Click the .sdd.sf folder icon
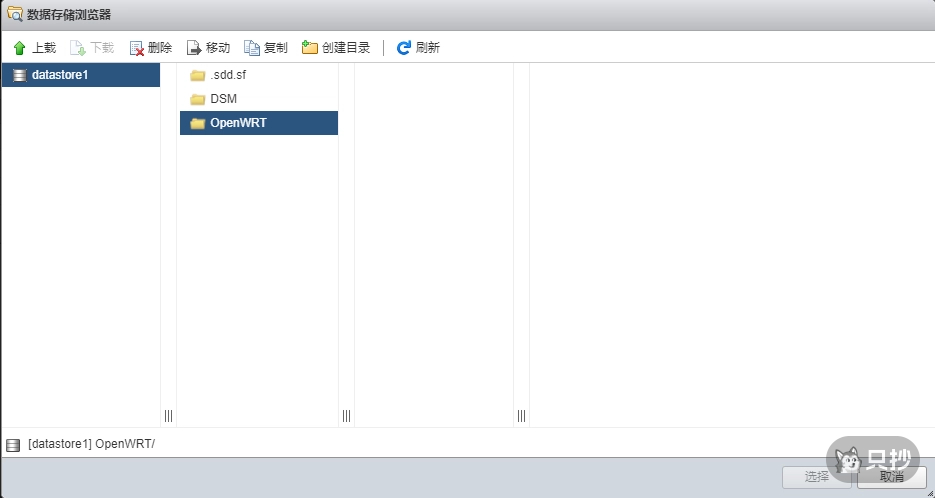Image resolution: width=935 pixels, height=498 pixels. click(197, 75)
